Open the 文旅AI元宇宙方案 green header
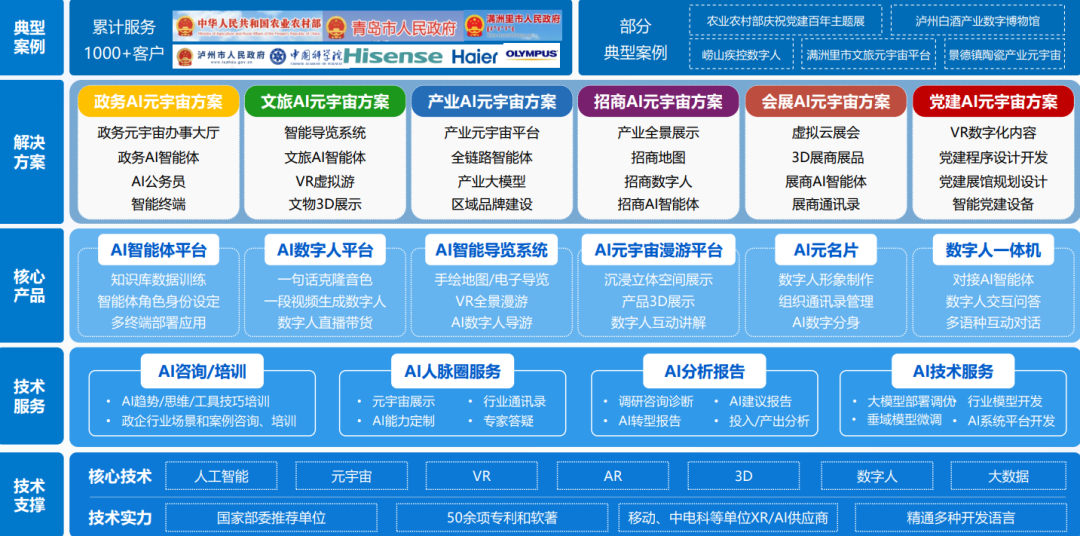The image size is (1080, 536). (325, 101)
